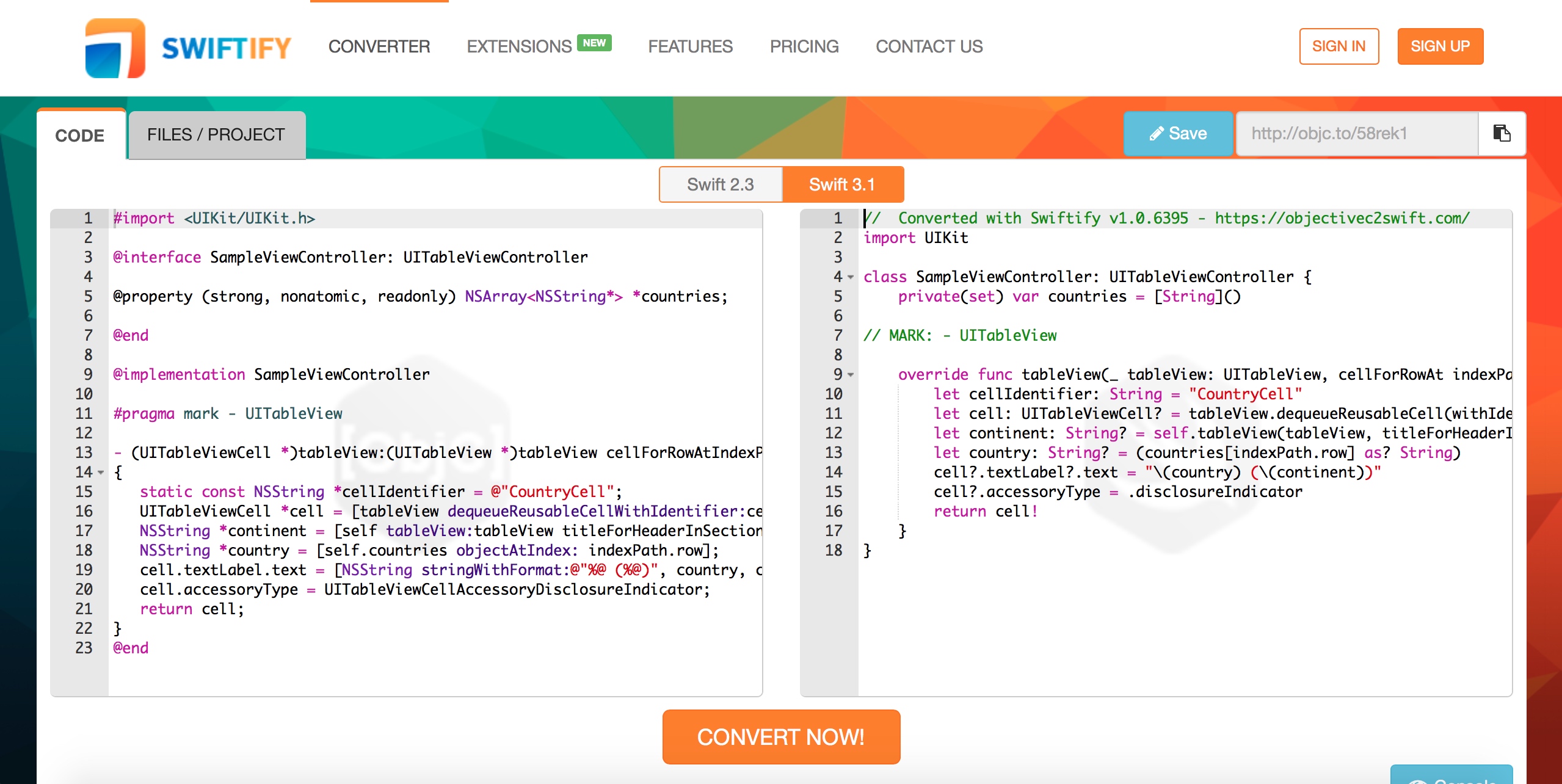Click the 'return cell;' line in Objective-C editor
This screenshot has height=784, width=1562.
tap(192, 609)
